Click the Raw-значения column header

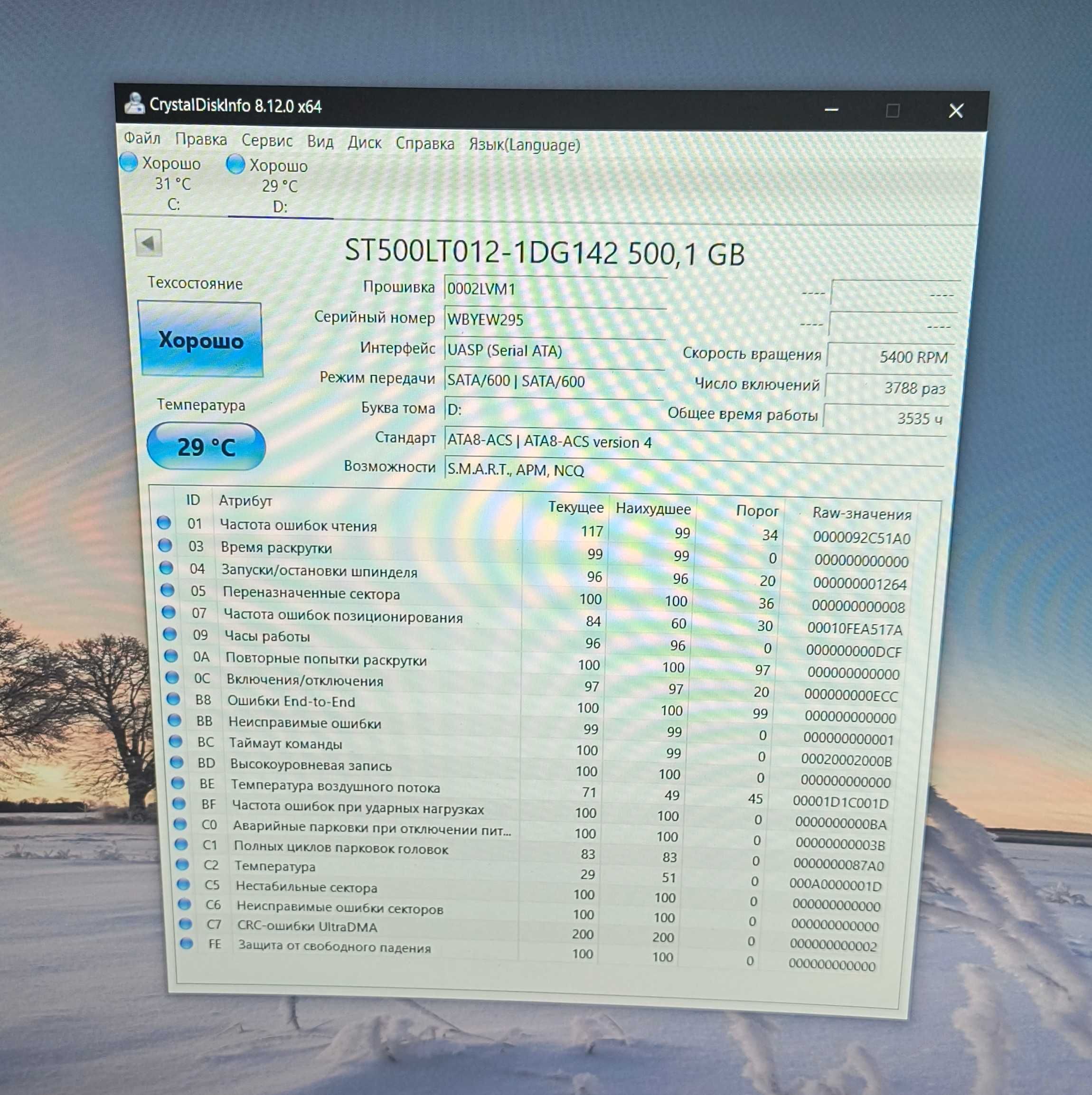[862, 514]
